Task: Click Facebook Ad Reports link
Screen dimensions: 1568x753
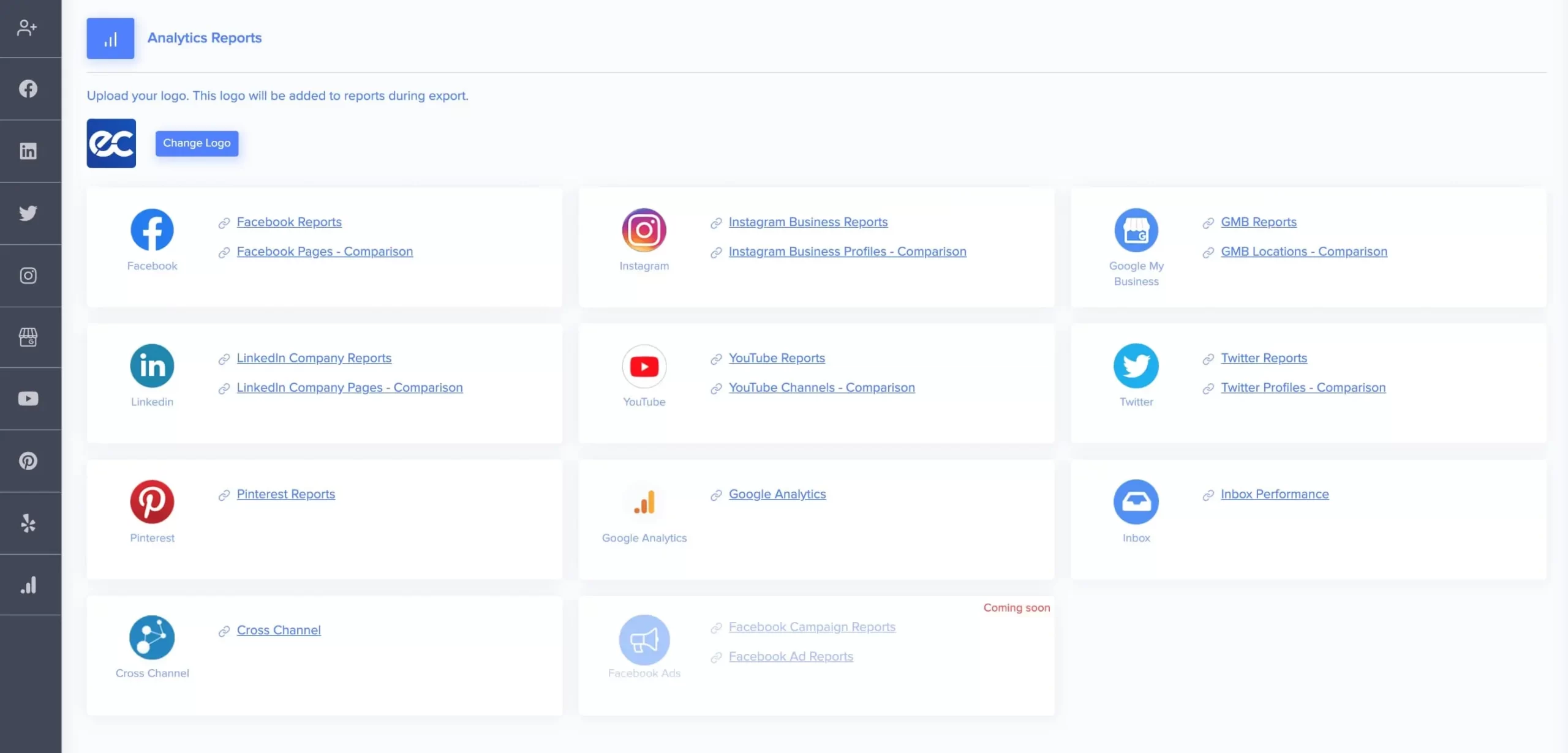Action: tap(790, 656)
